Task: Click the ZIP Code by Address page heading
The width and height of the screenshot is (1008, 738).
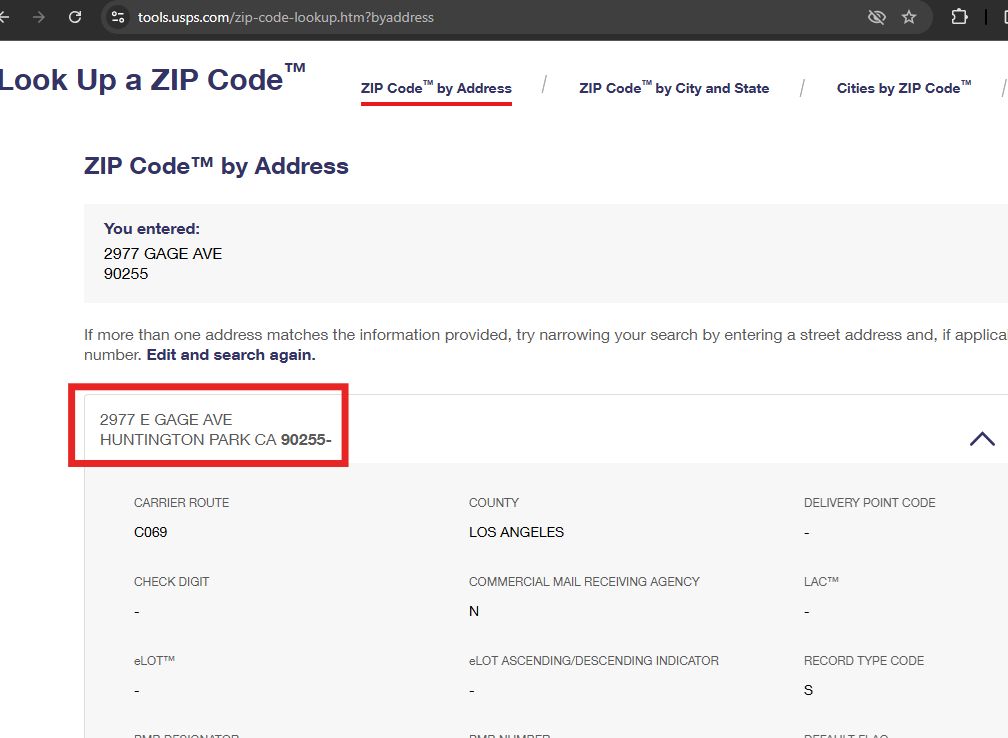Action: [x=216, y=166]
